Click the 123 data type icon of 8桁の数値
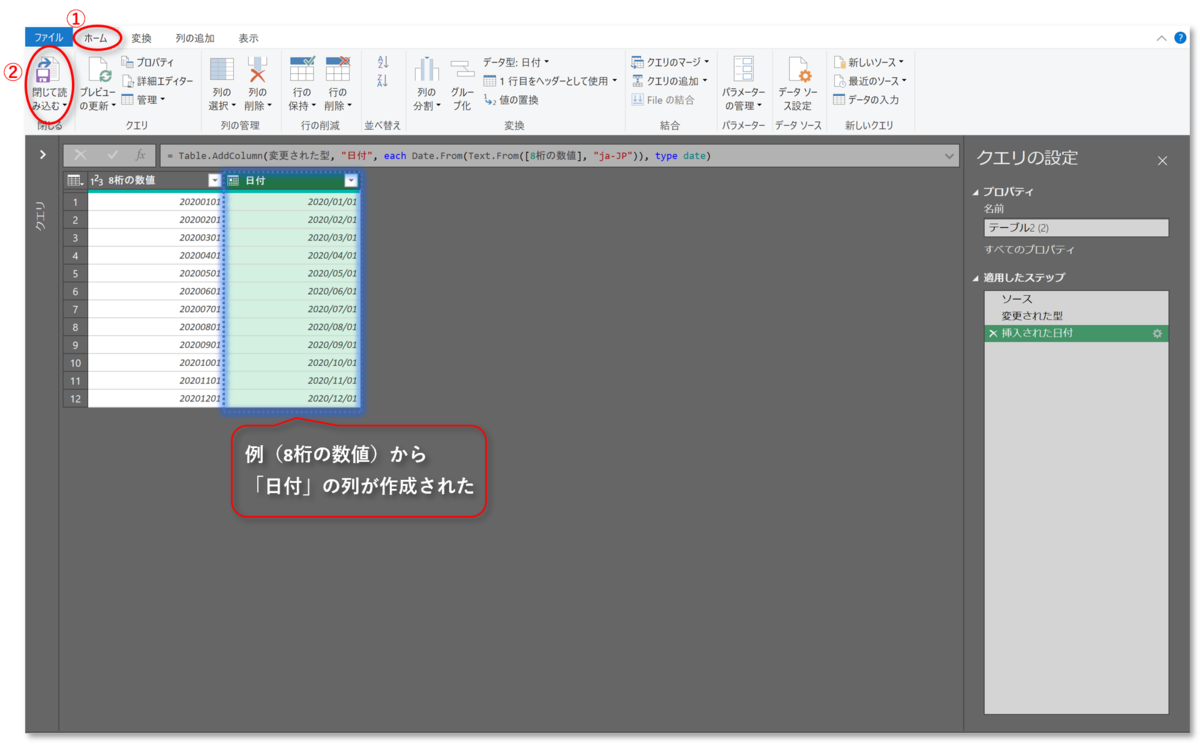The width and height of the screenshot is (1200, 745). [x=97, y=180]
